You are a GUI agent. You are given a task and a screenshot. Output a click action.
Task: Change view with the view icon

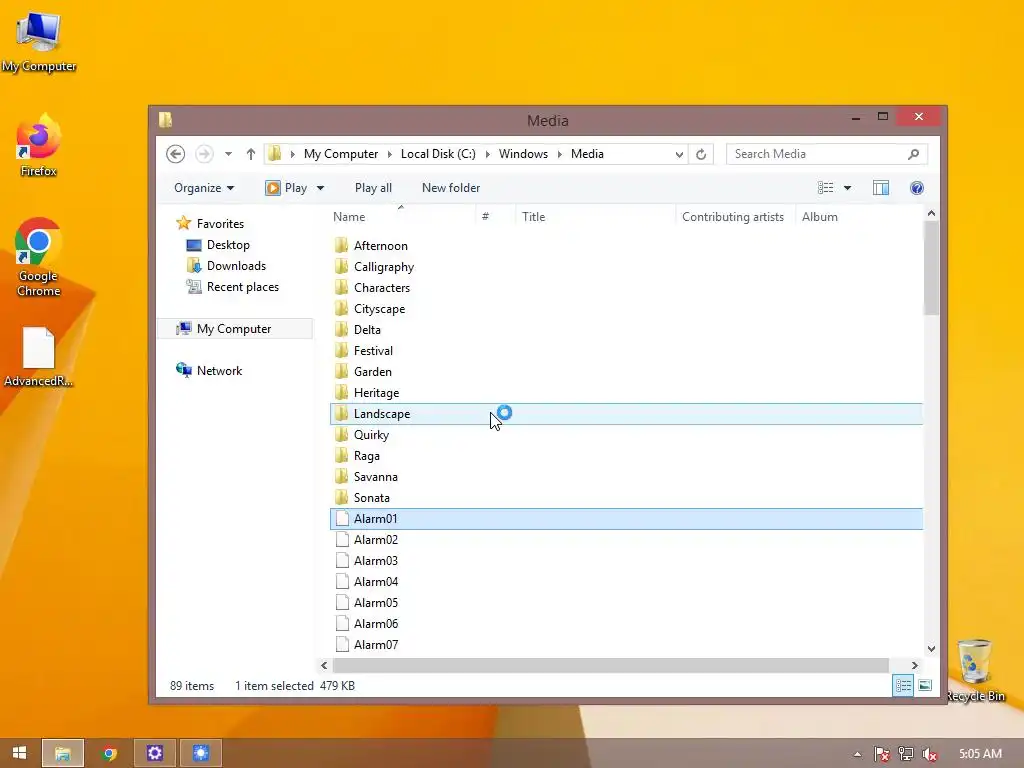click(825, 188)
